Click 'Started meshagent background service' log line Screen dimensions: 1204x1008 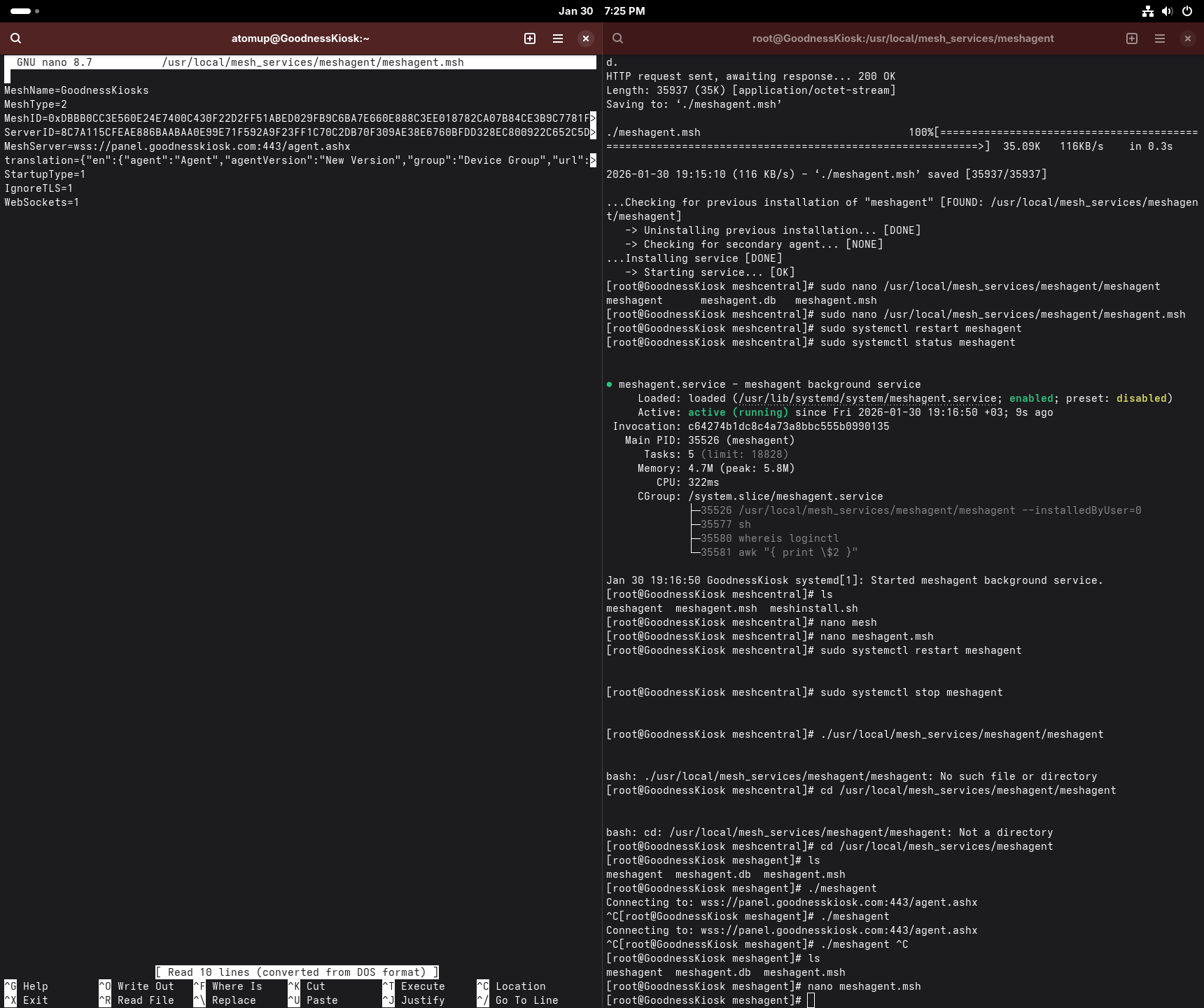855,580
